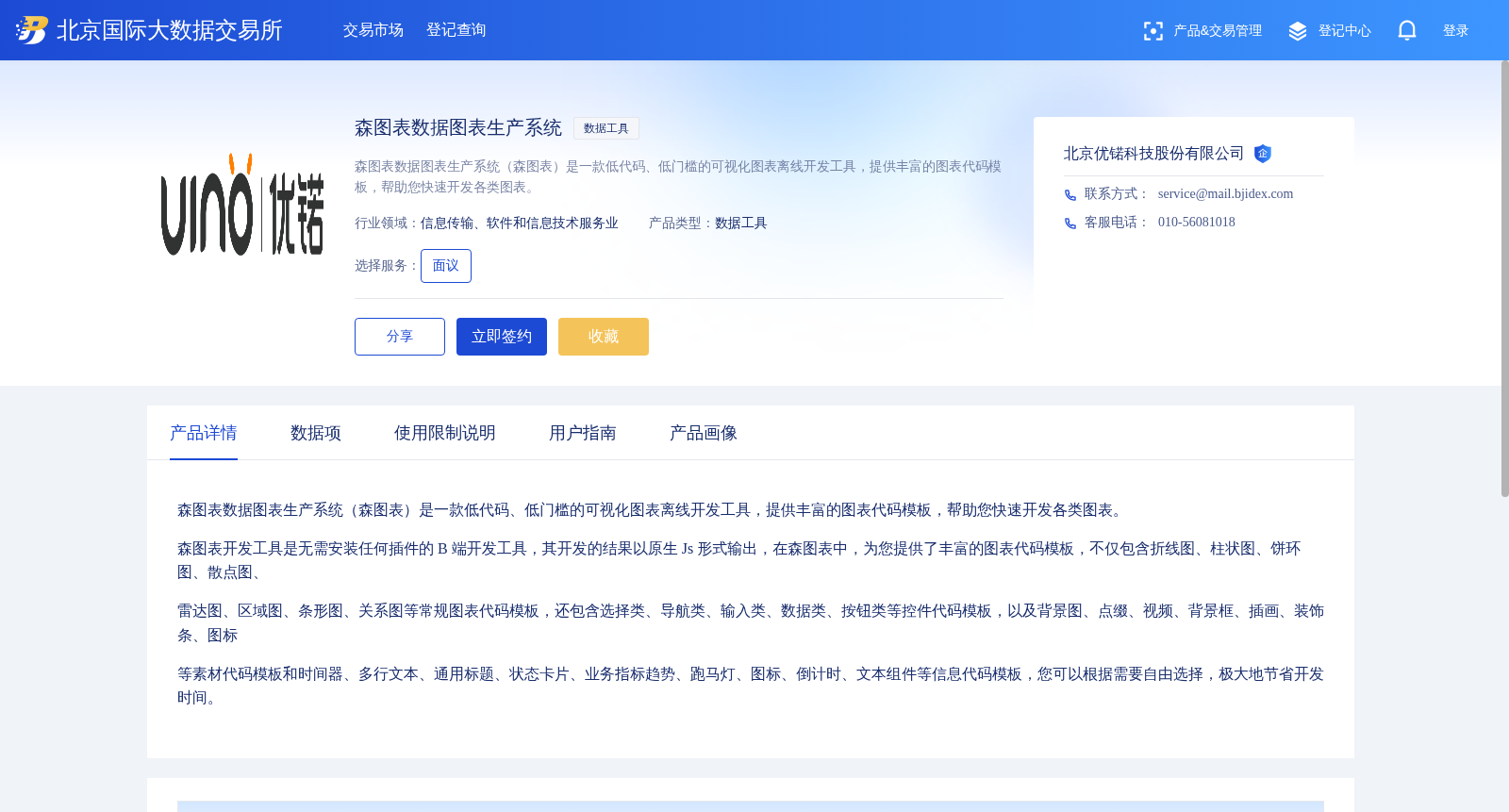Click the phone icon beside 联系方式
The width and height of the screenshot is (1509, 812).
tap(1070, 195)
